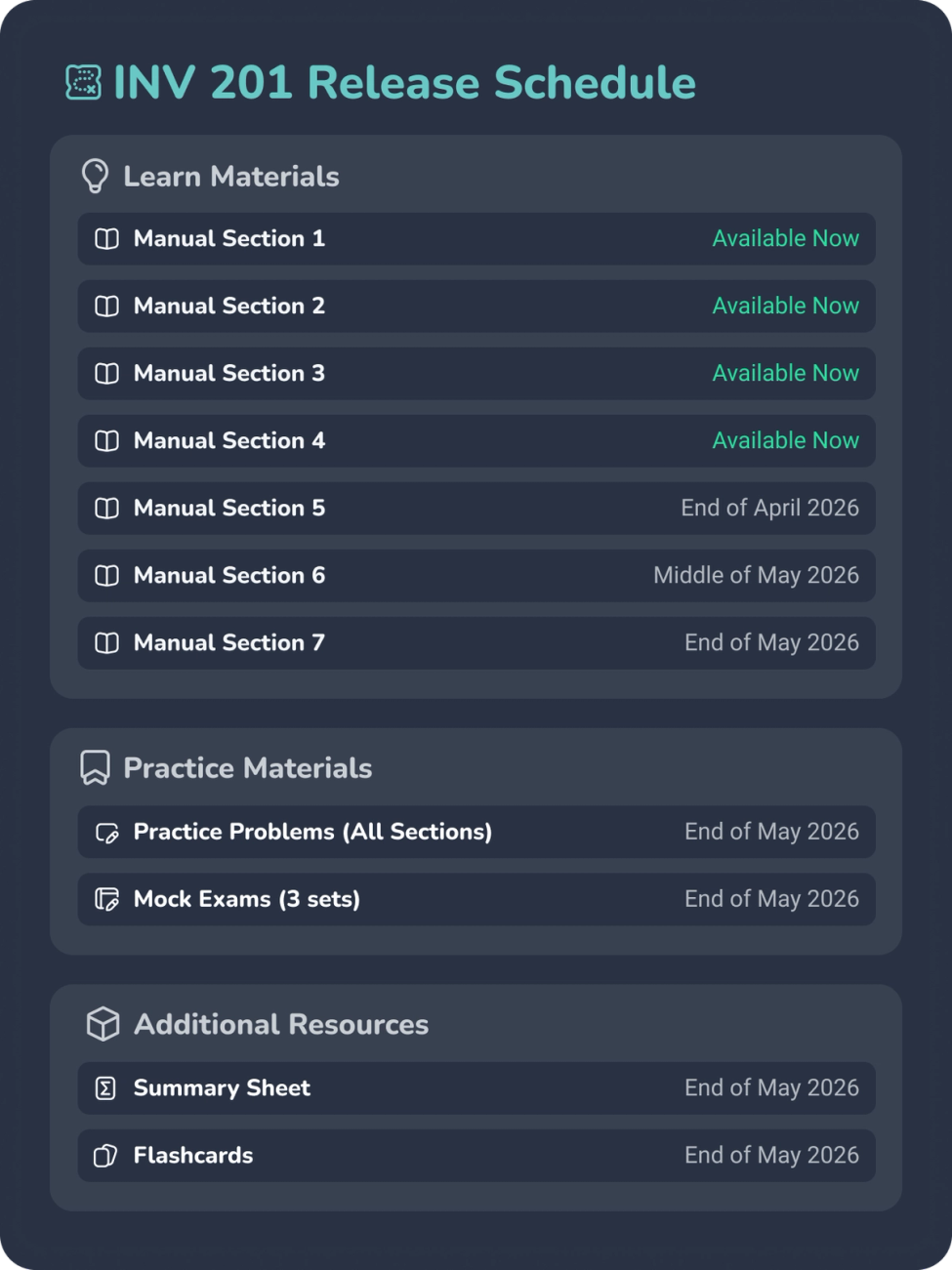Click the tag icon next to Flashcards

[107, 1155]
